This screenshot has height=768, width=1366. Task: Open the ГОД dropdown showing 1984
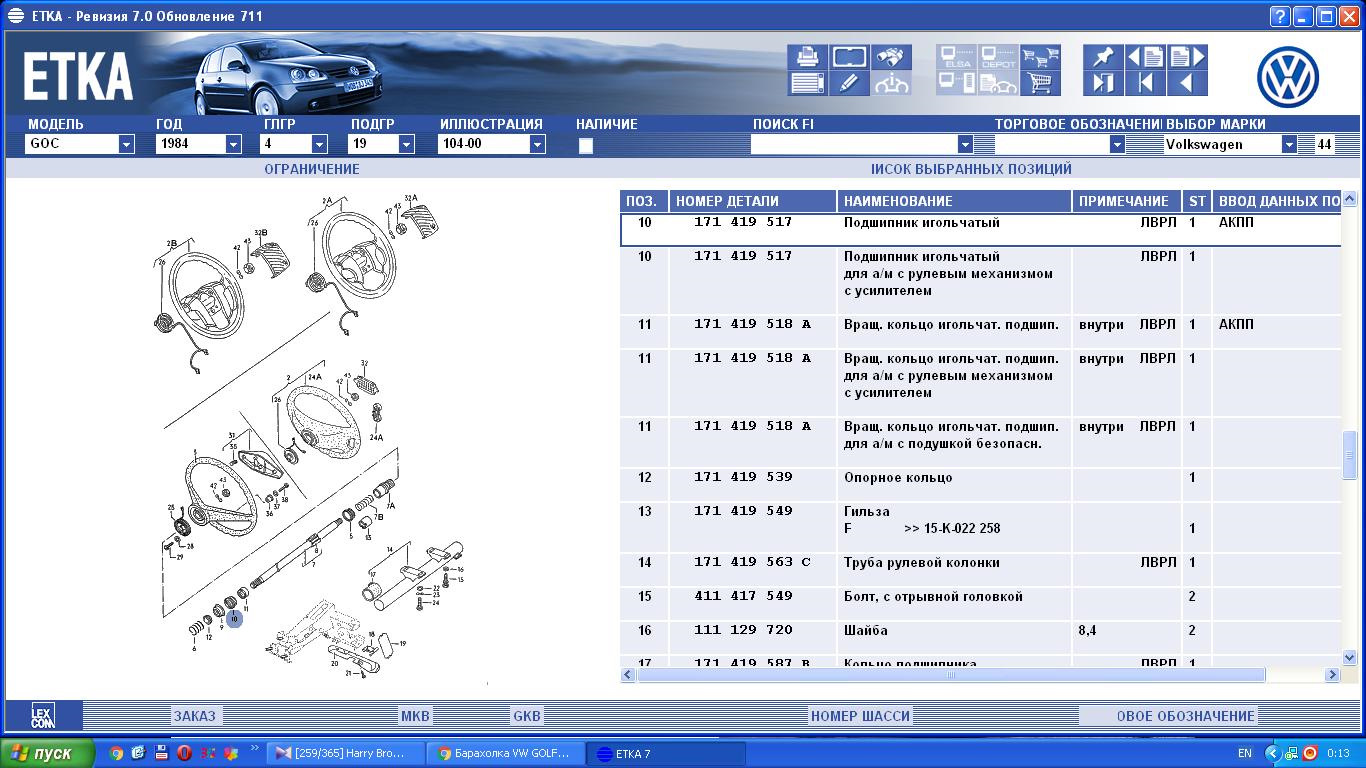pyautogui.click(x=233, y=144)
